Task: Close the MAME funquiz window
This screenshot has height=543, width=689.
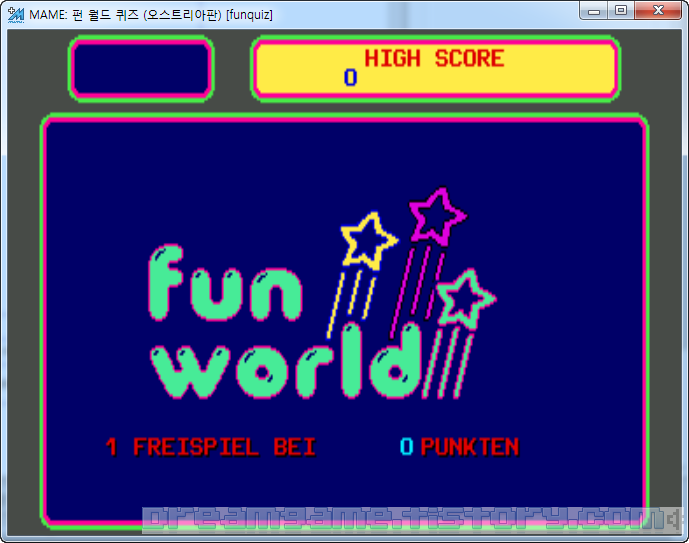Action: 658,11
